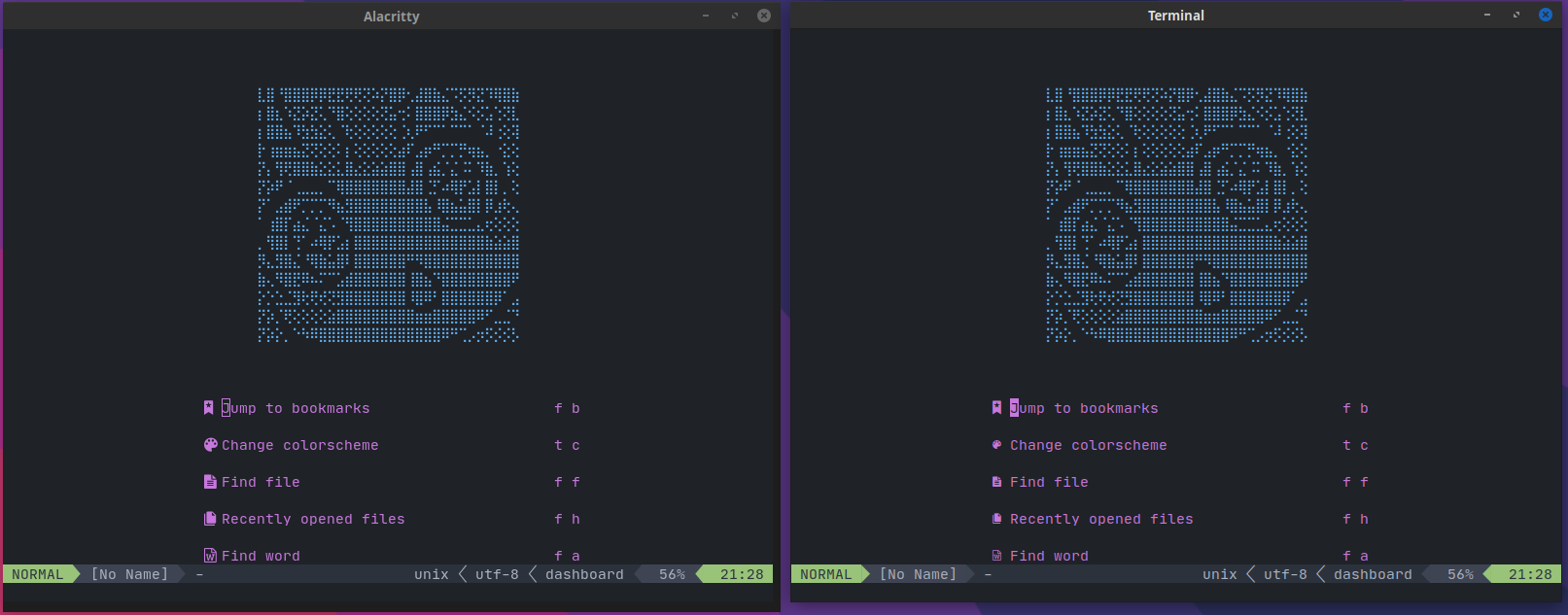Click palette icon in Alacritty window
Viewport: 1568px width, 615px height.
[x=210, y=445]
